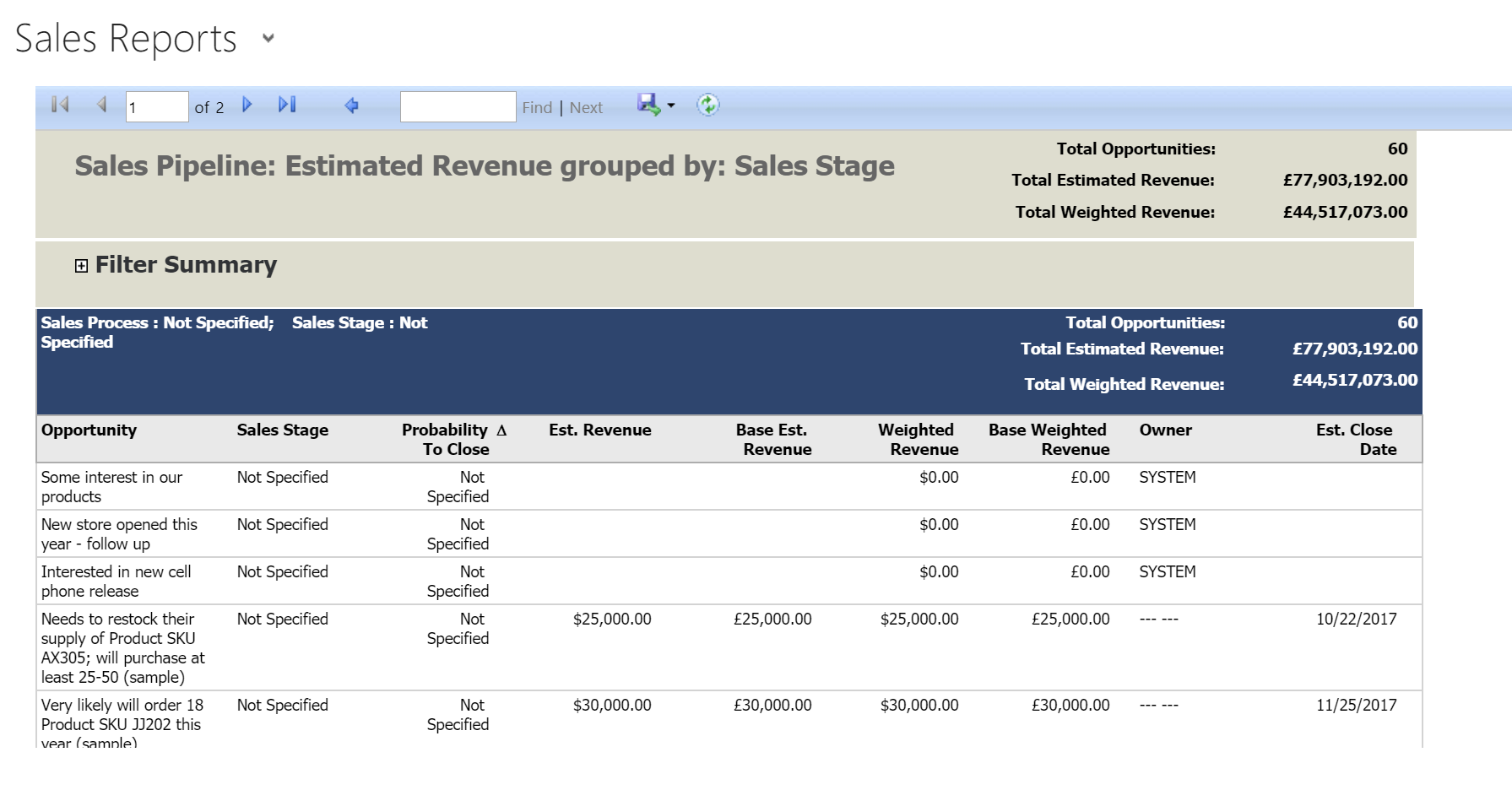Image resolution: width=1512 pixels, height=790 pixels.
Task: Sort by the Owner column header
Action: [1166, 430]
